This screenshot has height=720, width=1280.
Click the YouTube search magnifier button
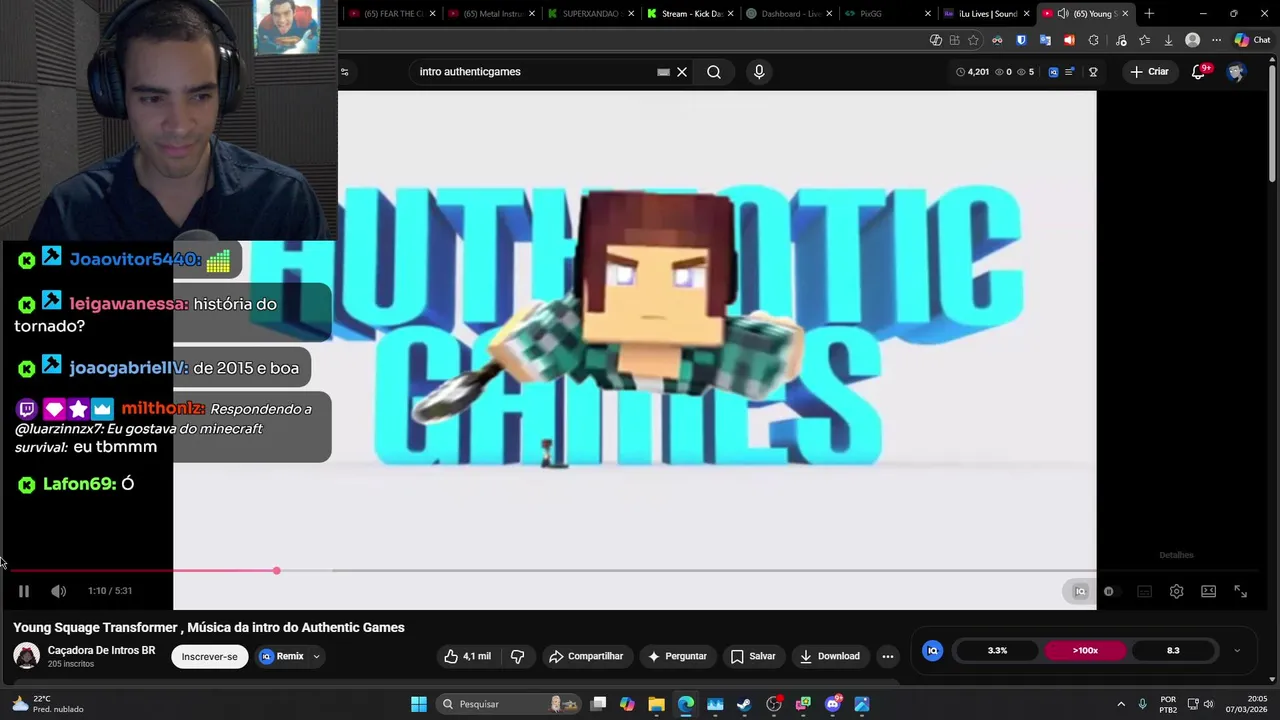714,72
